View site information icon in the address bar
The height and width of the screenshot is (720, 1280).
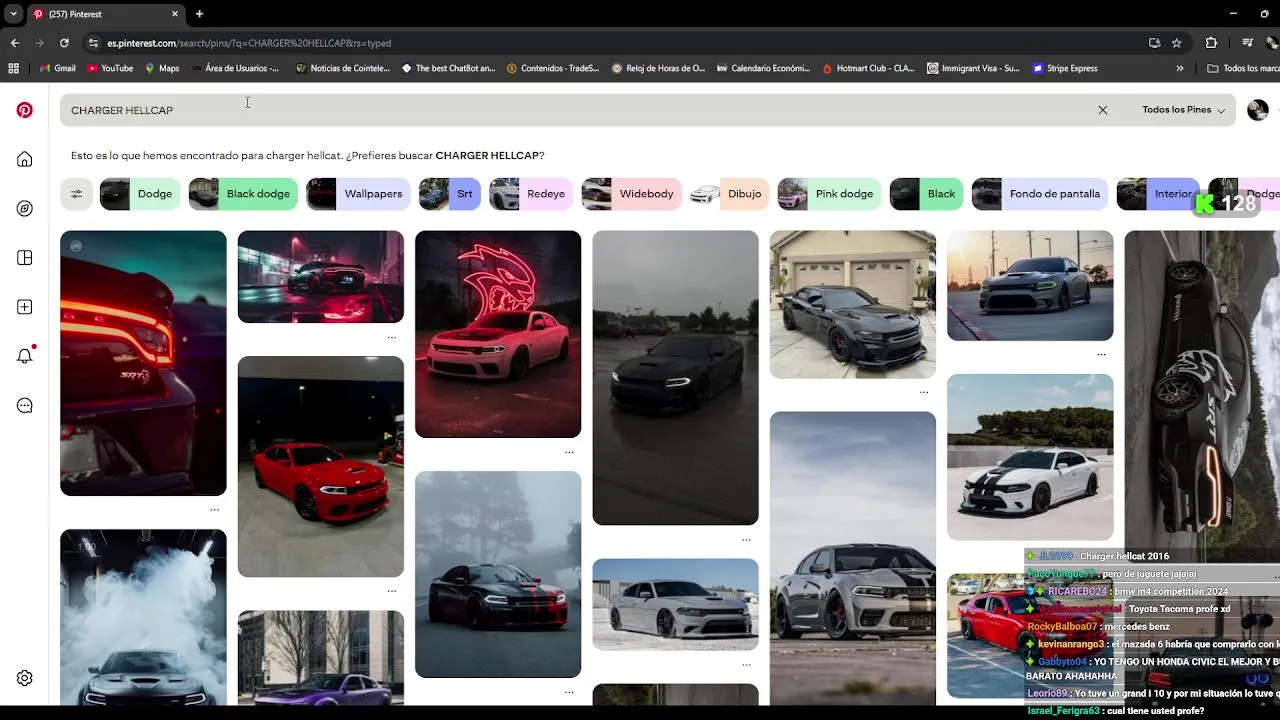pyautogui.click(x=93, y=43)
